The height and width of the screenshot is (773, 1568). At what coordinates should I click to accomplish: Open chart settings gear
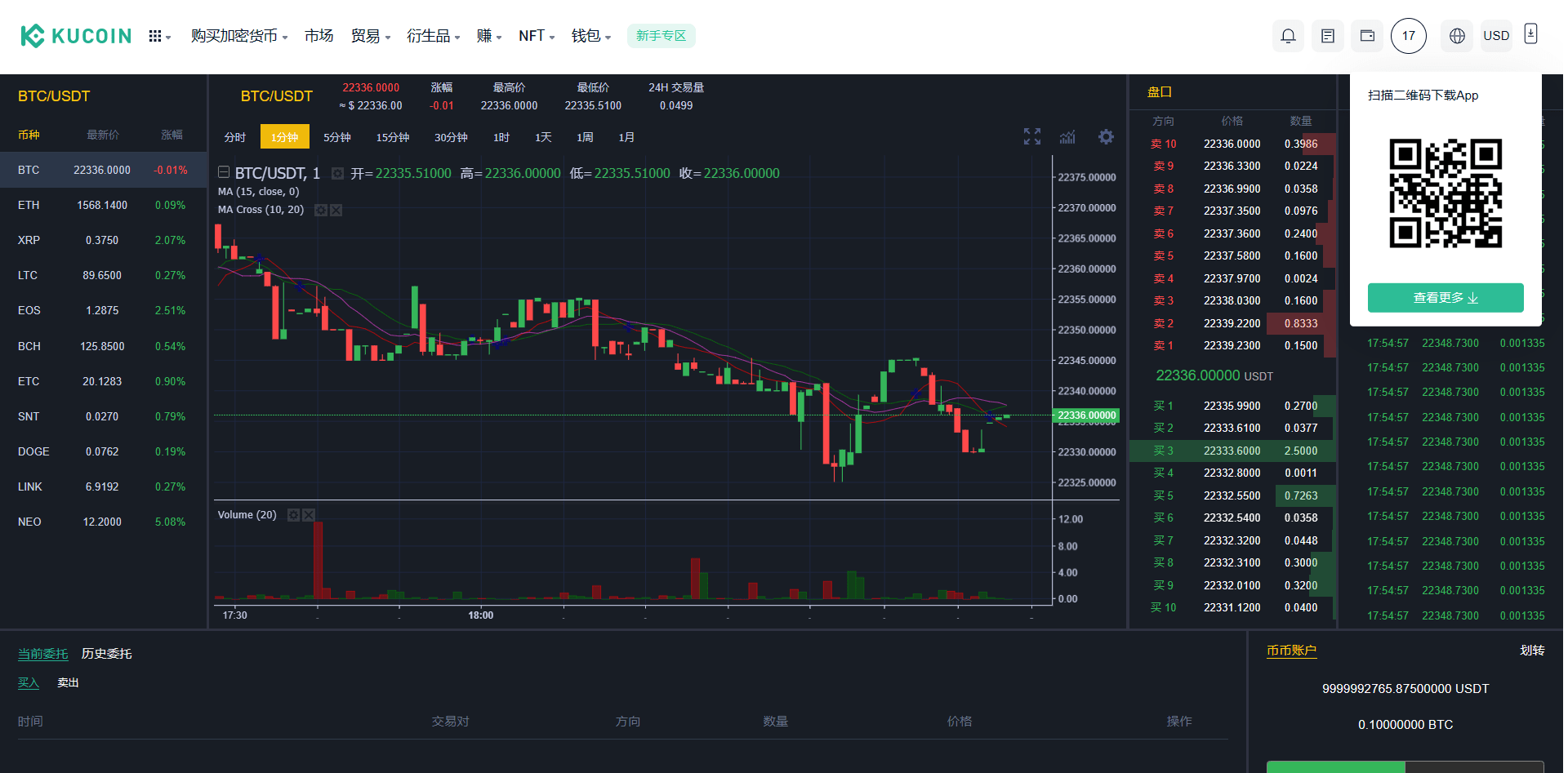(1106, 137)
